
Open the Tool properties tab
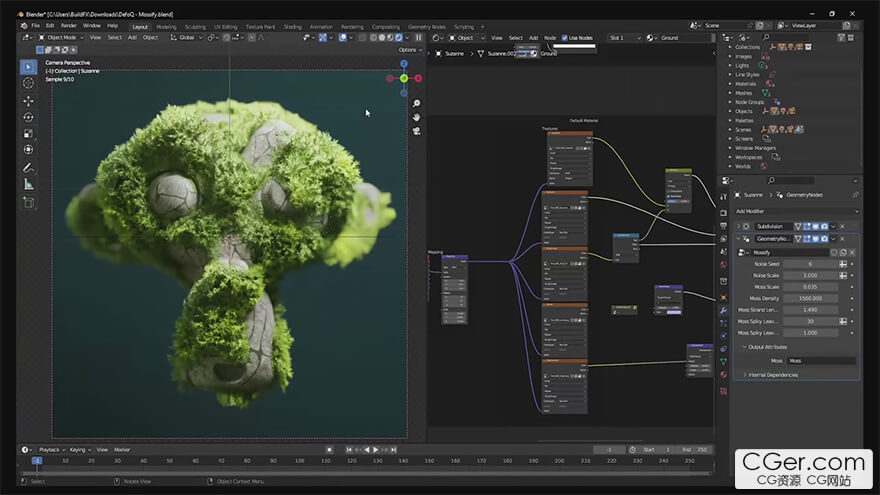[x=723, y=197]
